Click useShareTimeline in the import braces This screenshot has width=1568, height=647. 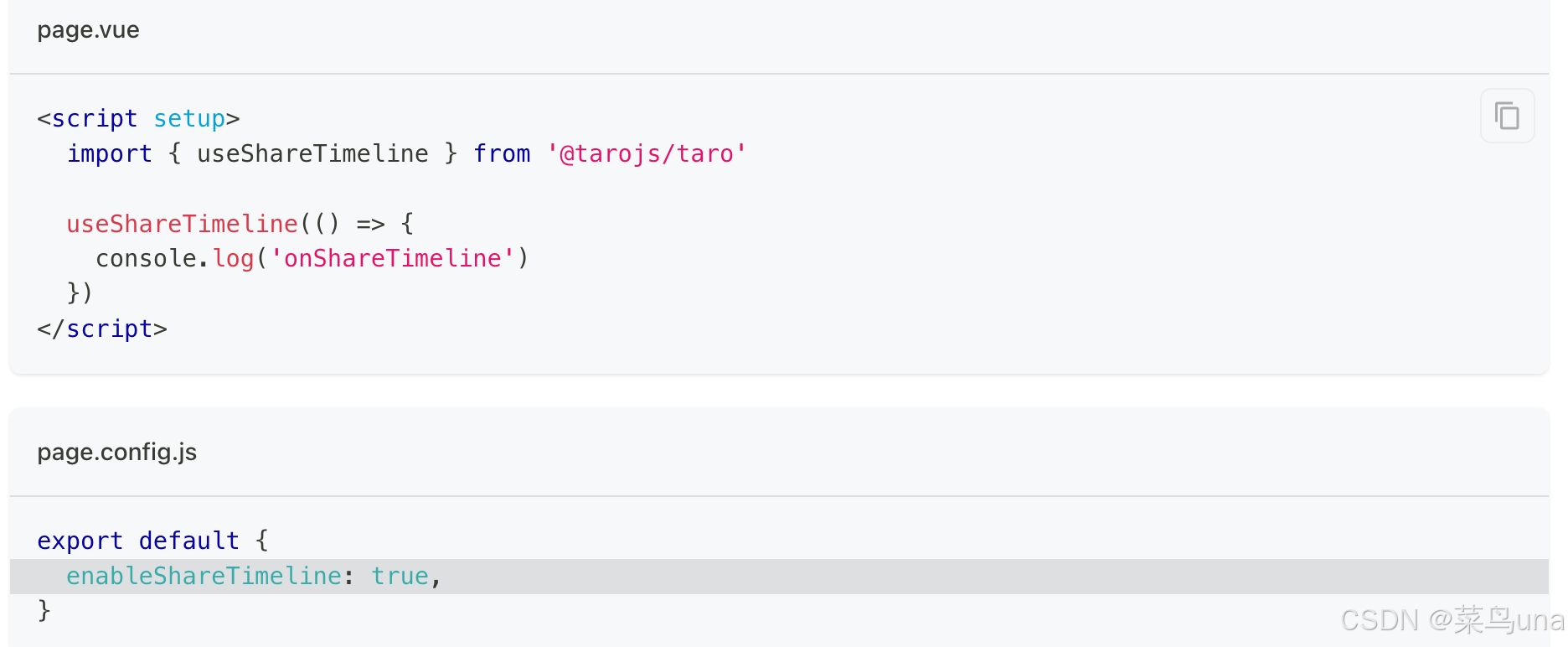click(x=312, y=154)
